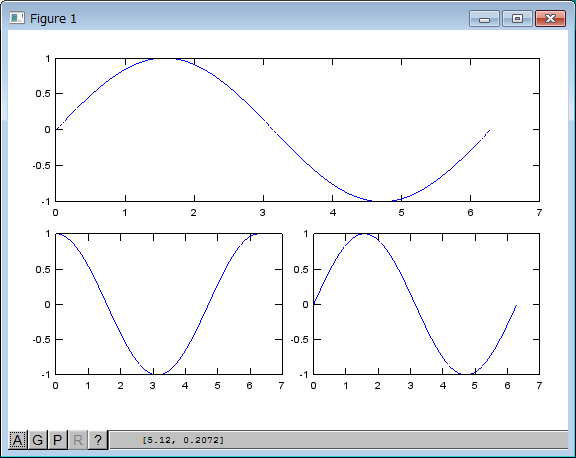Viewport: 576px width, 458px height.
Task: Click the coordinate readout in status bar
Action: 183,440
